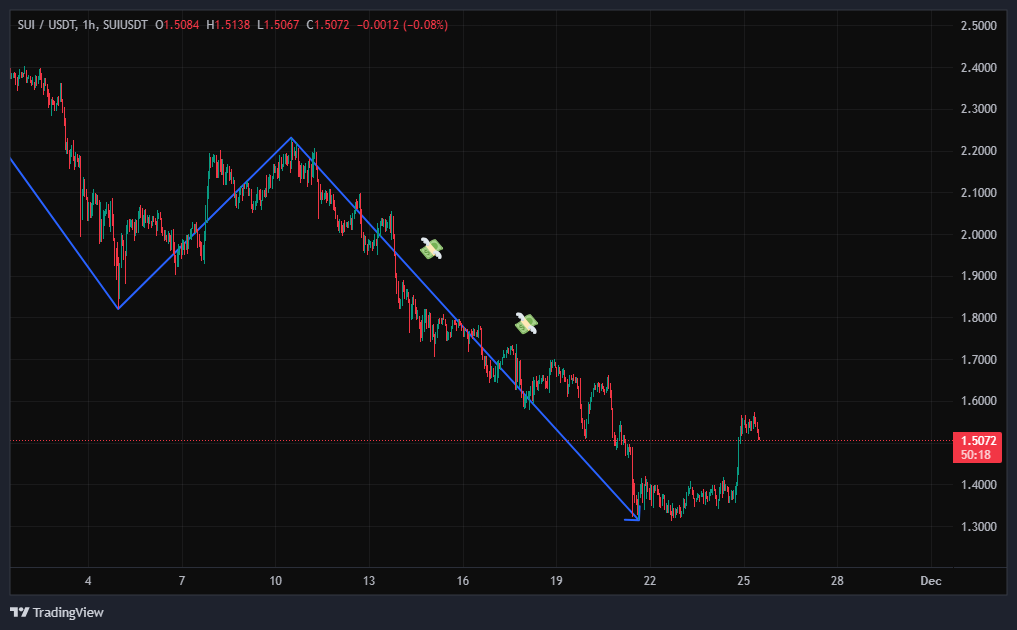
Task: Click the red dotted current price line
Action: click(850, 440)
